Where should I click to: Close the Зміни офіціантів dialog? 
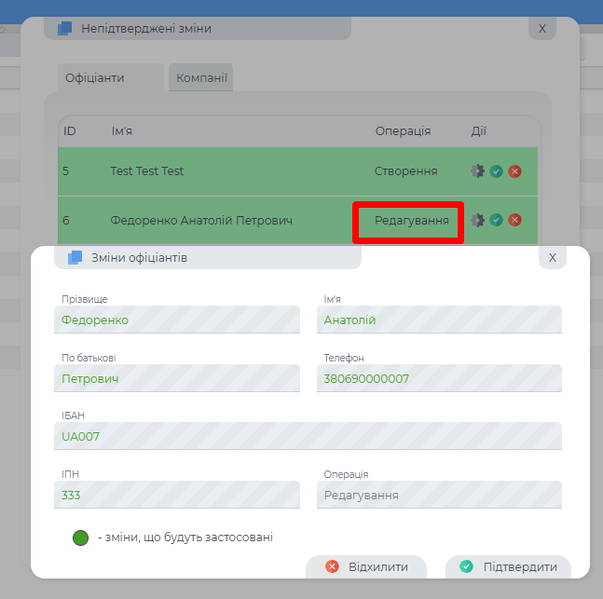tap(552, 258)
